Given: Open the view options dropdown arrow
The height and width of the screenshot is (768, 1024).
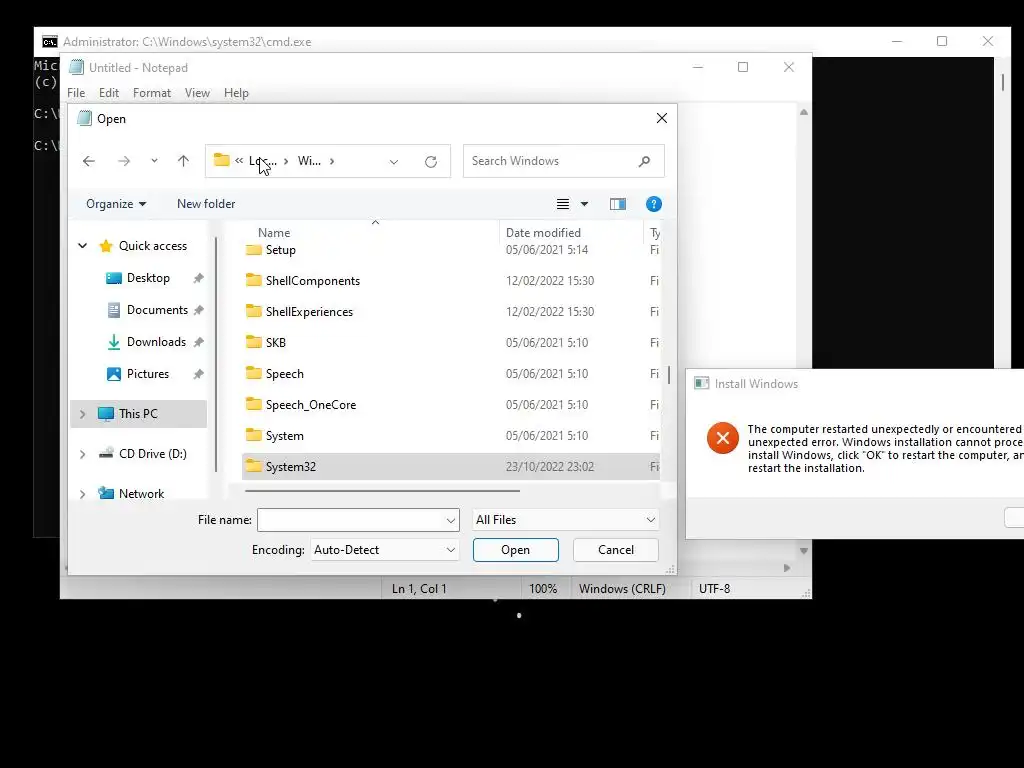Looking at the screenshot, I should 584,204.
